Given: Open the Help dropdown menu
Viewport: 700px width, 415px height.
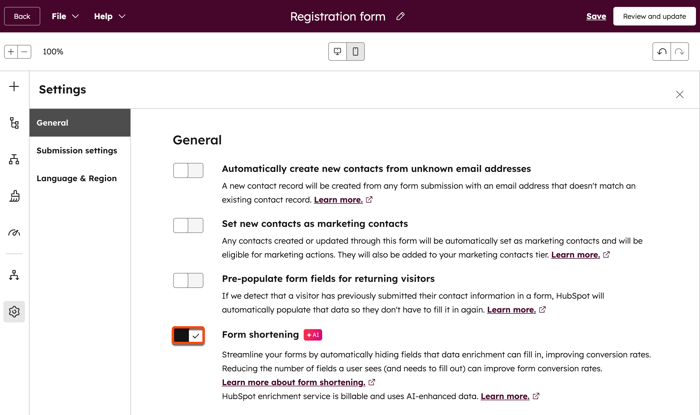Looking at the screenshot, I should click(109, 16).
